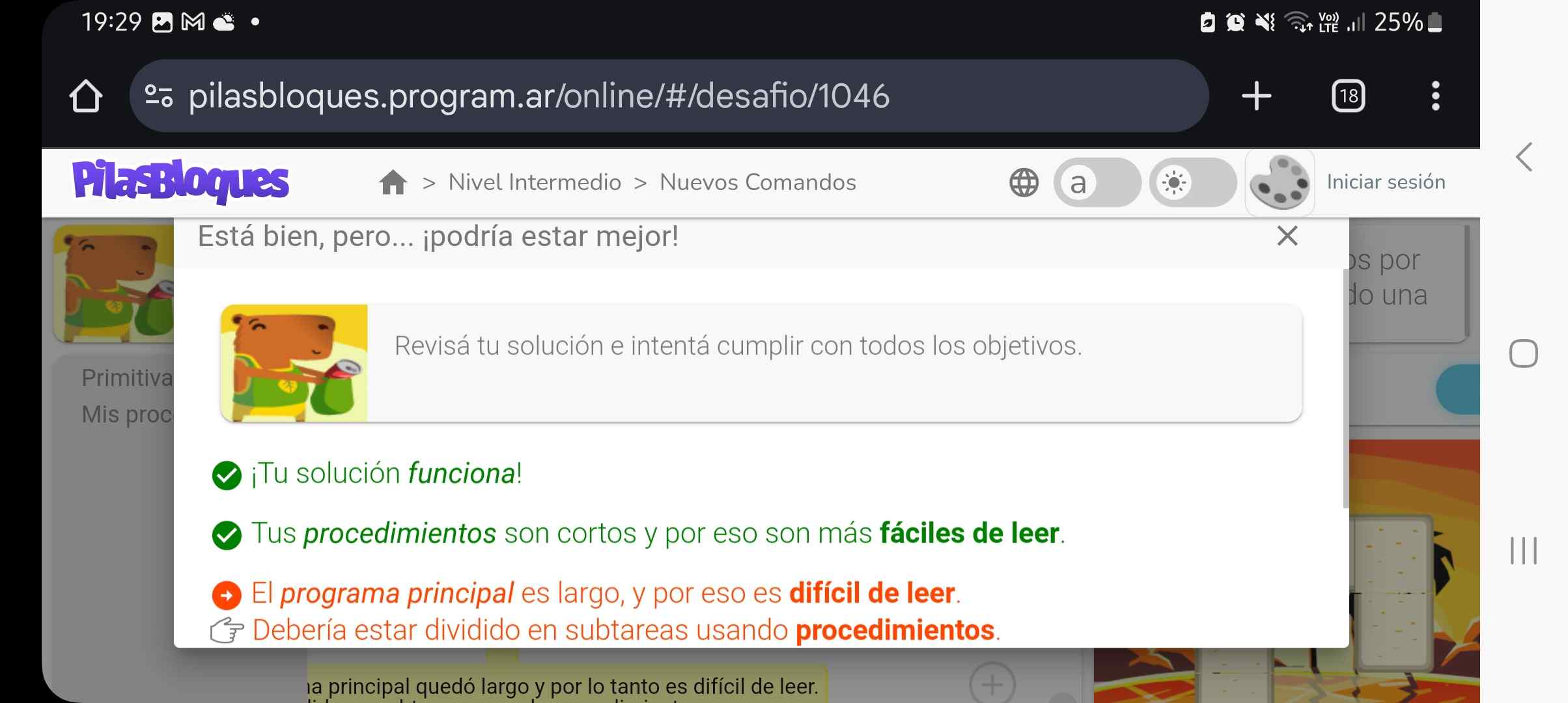Viewport: 1568px width, 703px height.
Task: Open the color palette user icon
Action: 1280,182
